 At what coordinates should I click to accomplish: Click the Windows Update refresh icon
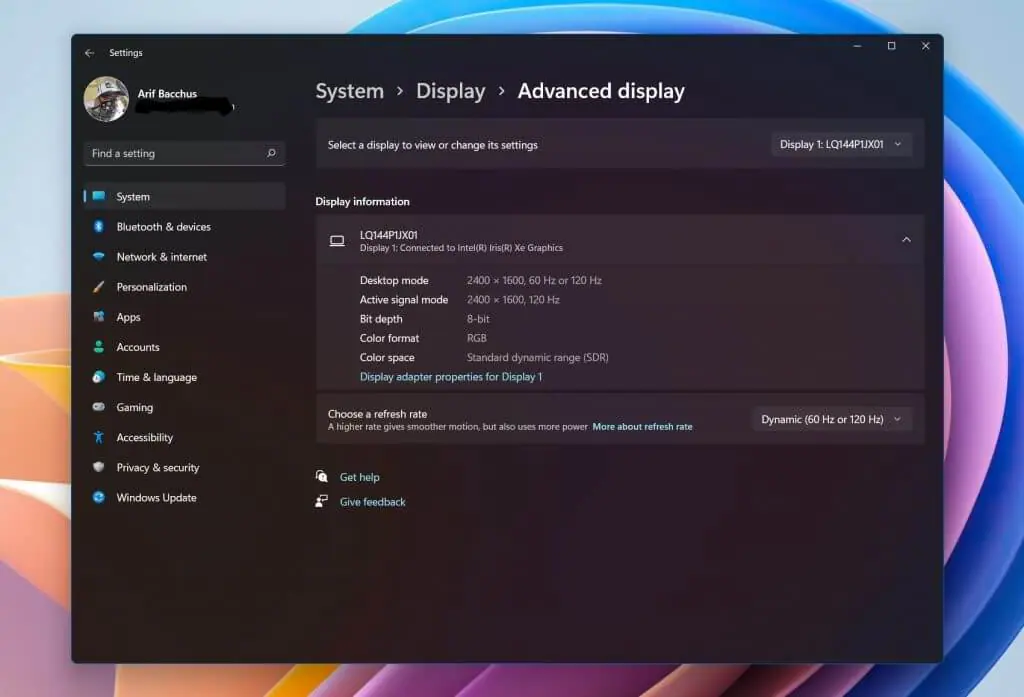[x=99, y=497]
